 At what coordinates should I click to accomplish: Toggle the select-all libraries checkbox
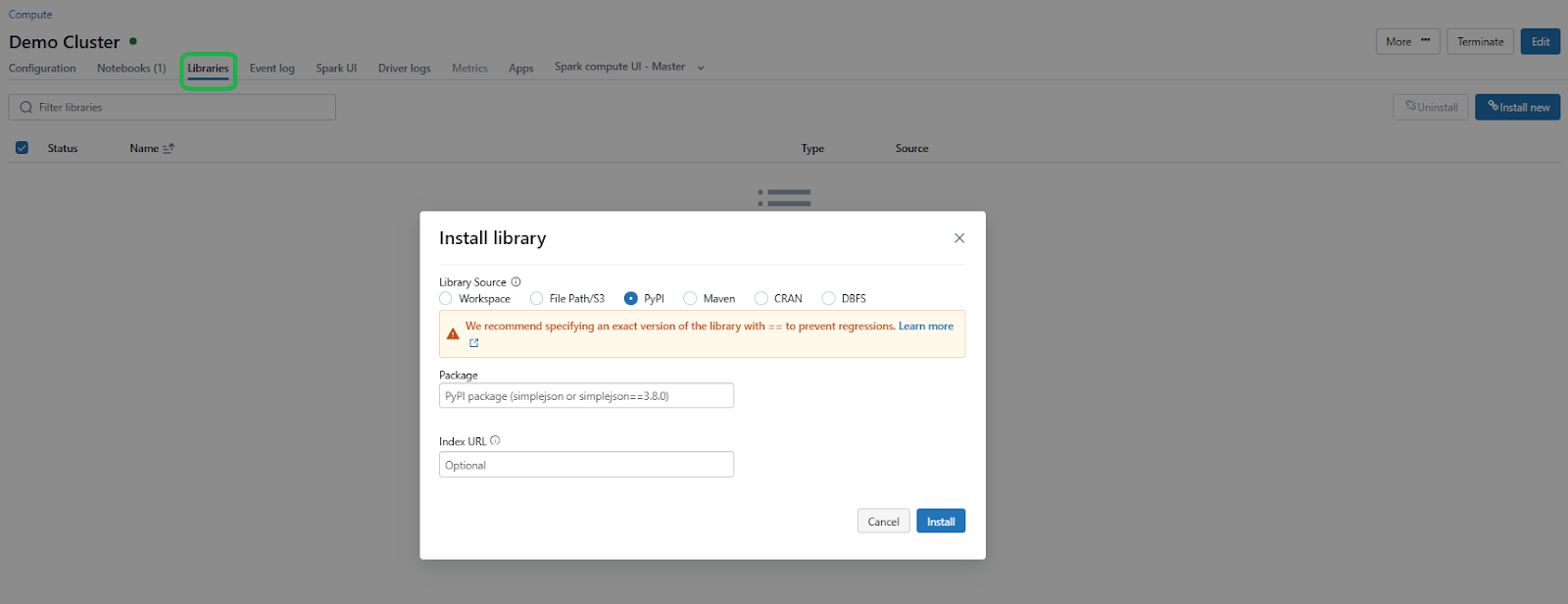point(22,148)
